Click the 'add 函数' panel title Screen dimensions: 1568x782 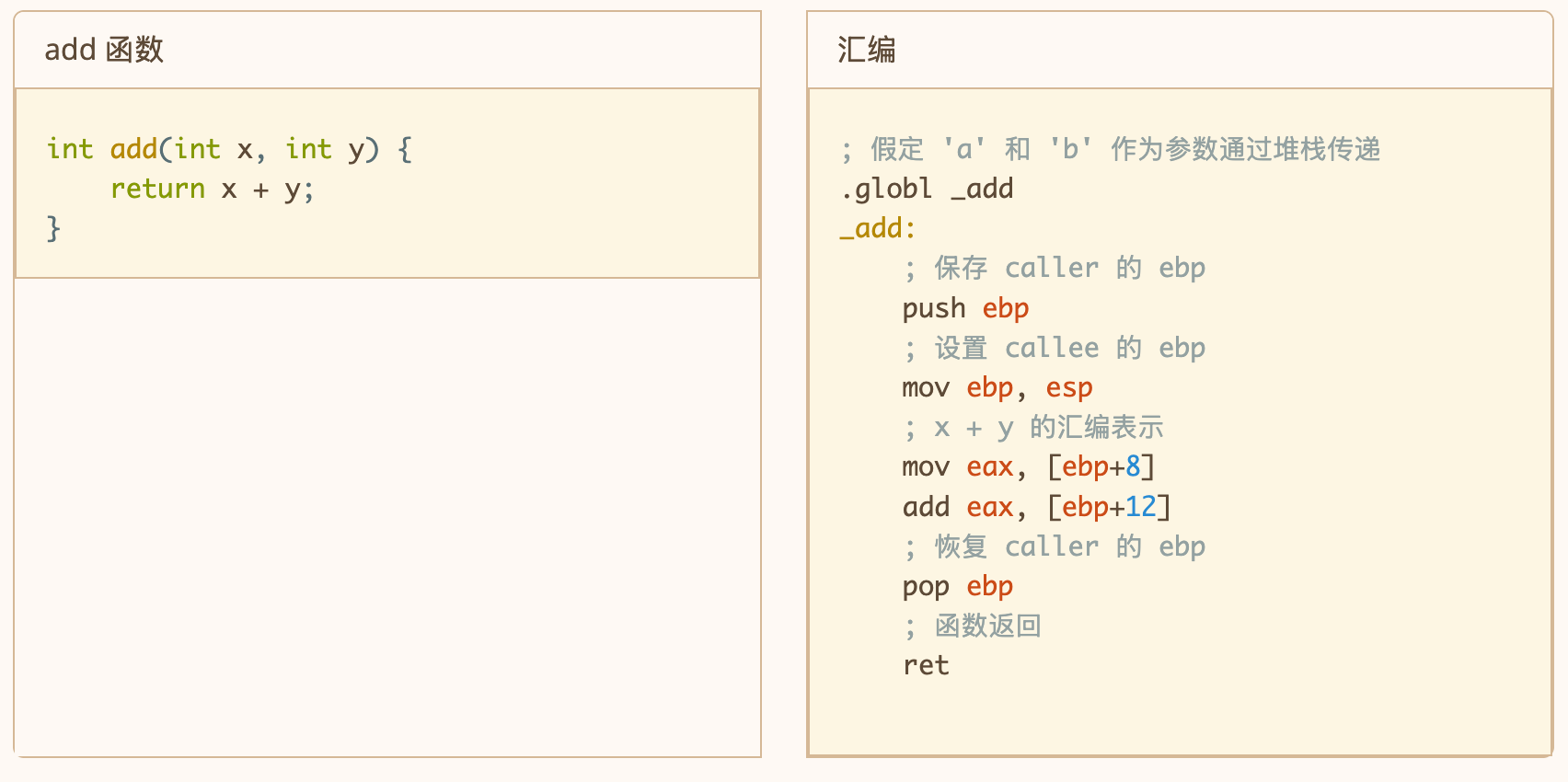click(104, 50)
